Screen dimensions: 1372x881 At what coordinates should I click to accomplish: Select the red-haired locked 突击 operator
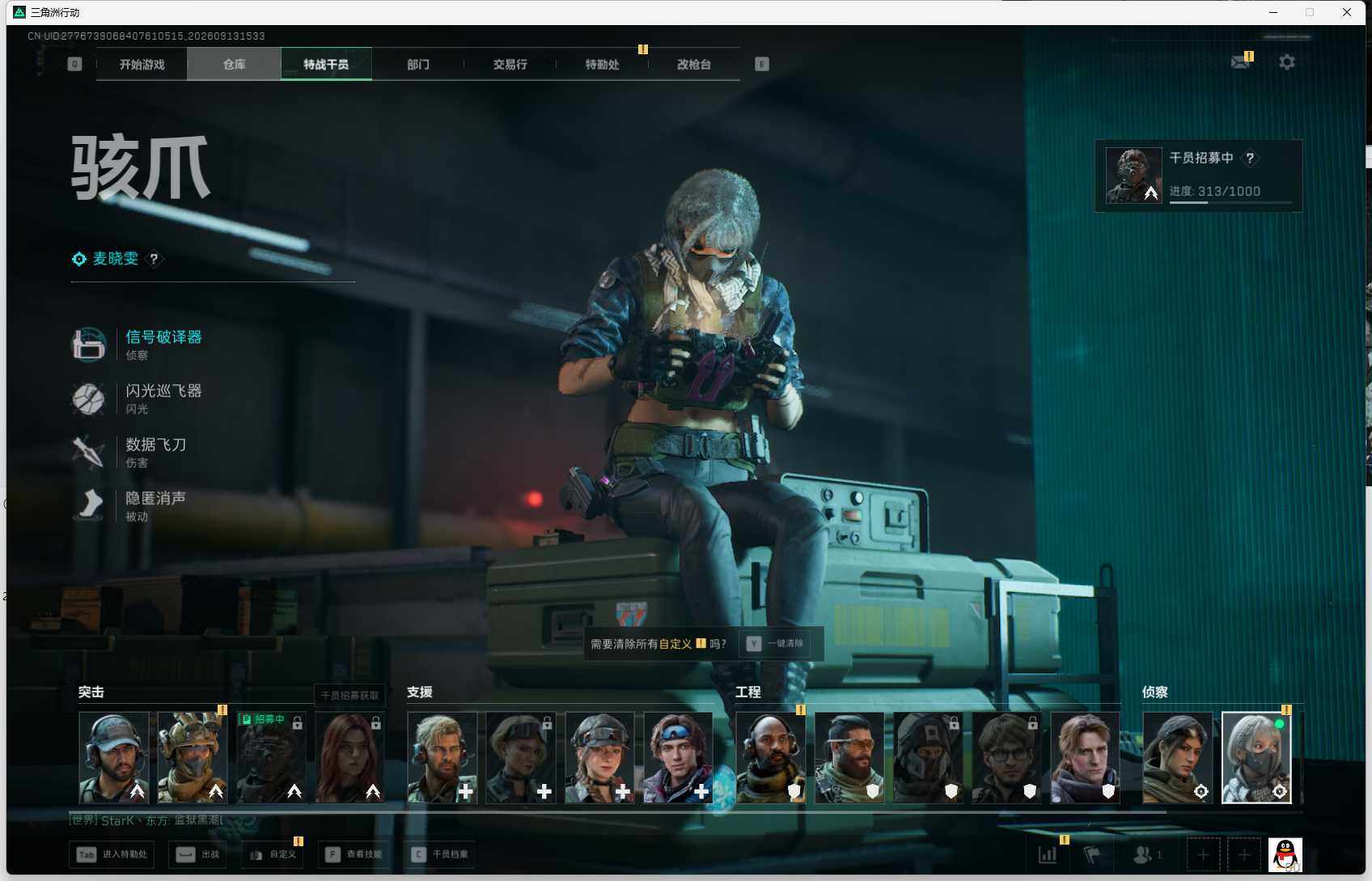pos(349,757)
